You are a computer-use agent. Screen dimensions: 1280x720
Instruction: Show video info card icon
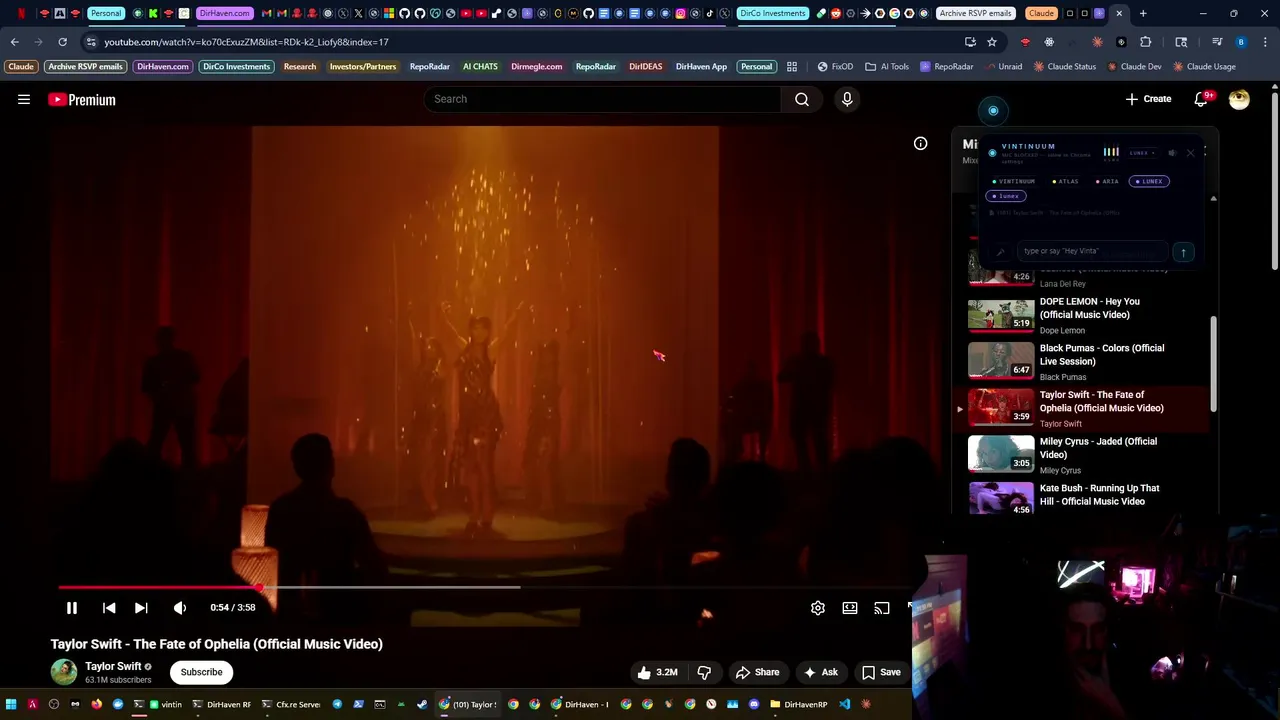[x=920, y=144]
